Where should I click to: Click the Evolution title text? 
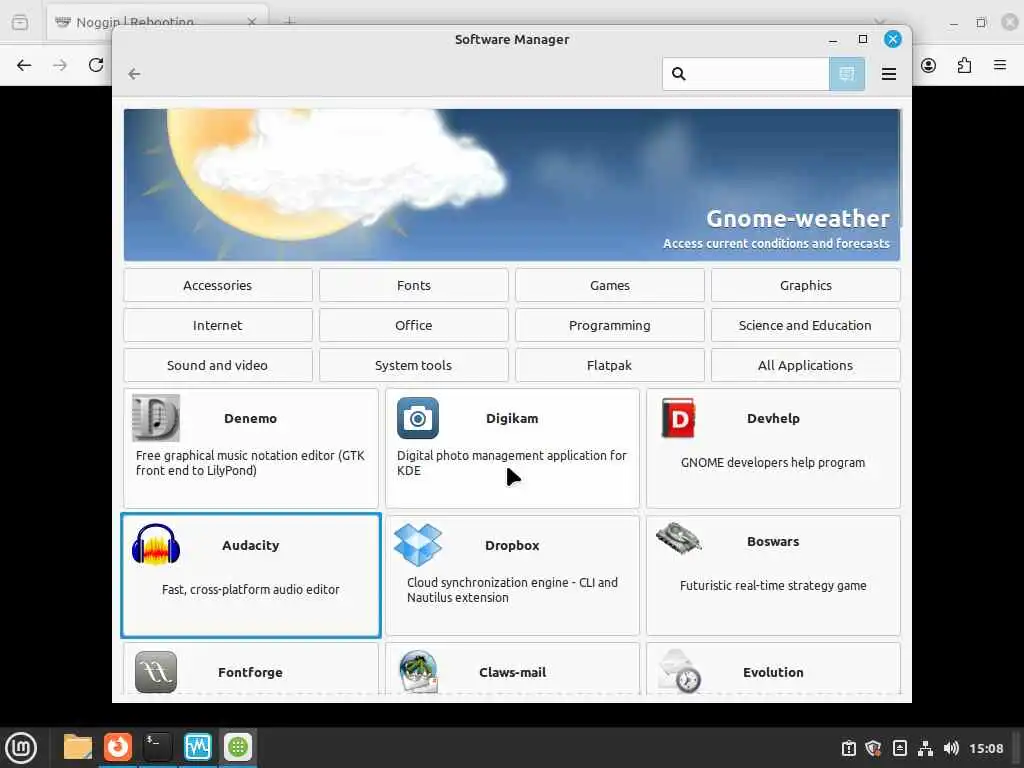click(x=773, y=672)
